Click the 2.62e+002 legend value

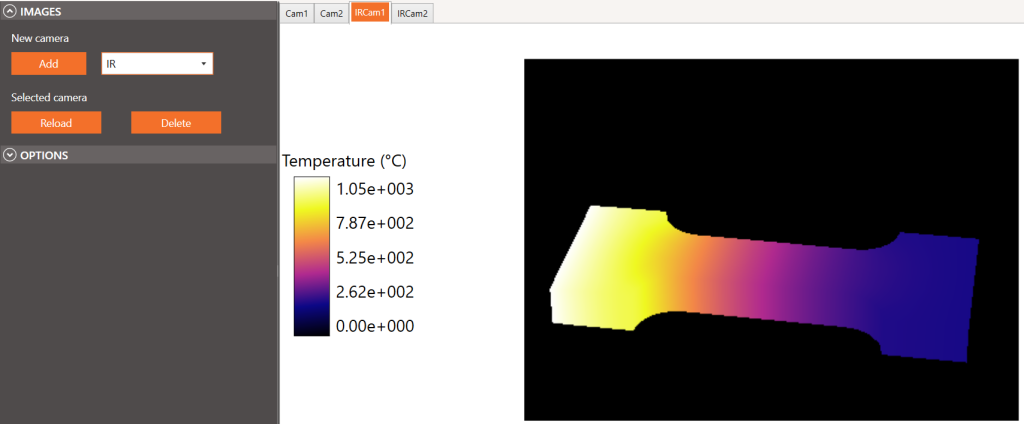click(375, 292)
